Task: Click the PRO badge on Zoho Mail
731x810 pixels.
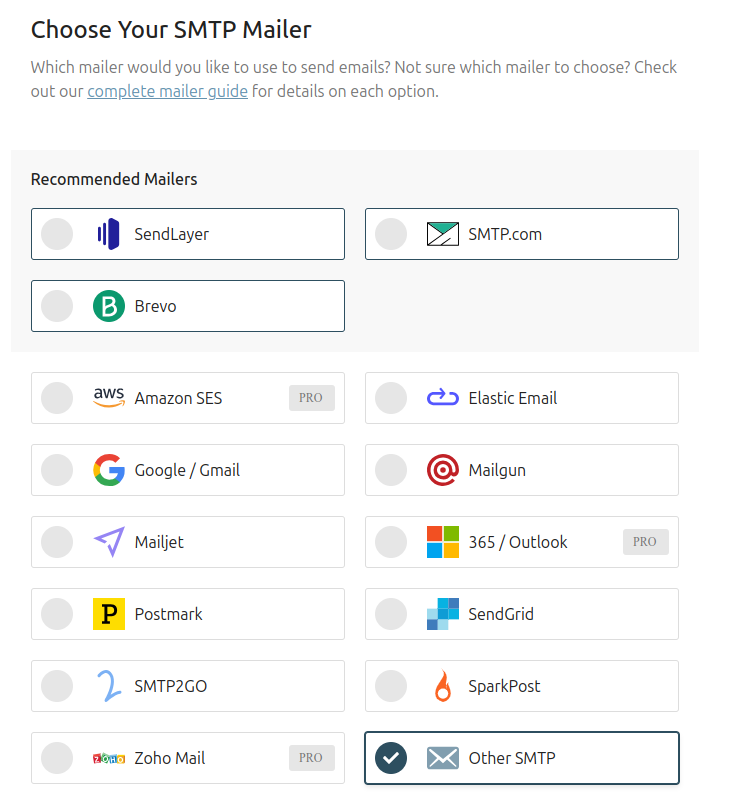Action: click(x=312, y=758)
